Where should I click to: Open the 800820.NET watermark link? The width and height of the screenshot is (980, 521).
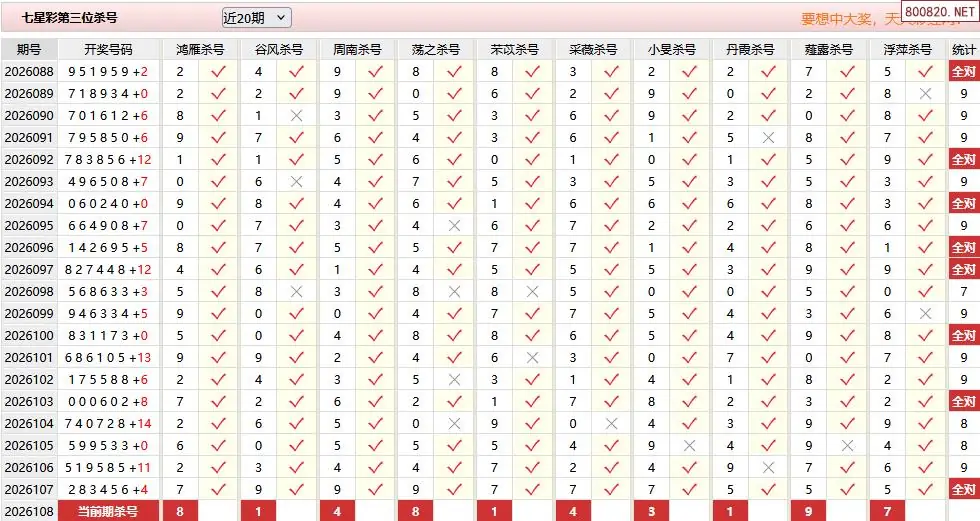tap(940, 11)
